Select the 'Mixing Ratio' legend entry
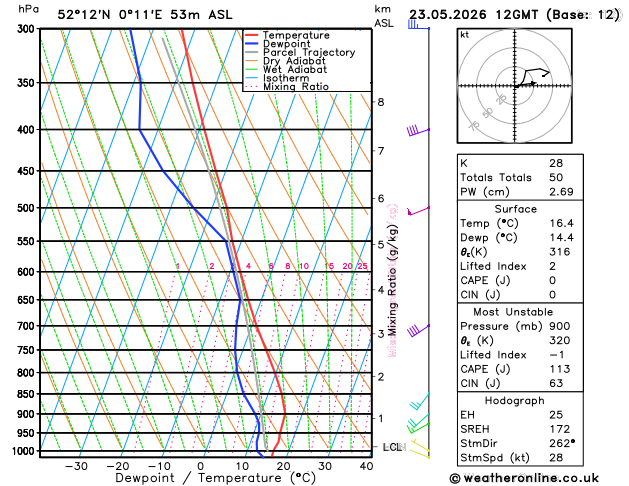Image resolution: width=629 pixels, height=486 pixels. click(x=296, y=86)
